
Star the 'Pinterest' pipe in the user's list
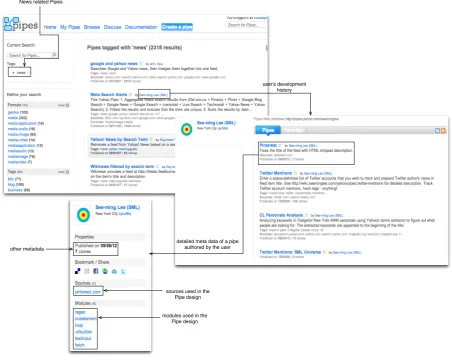280,145
